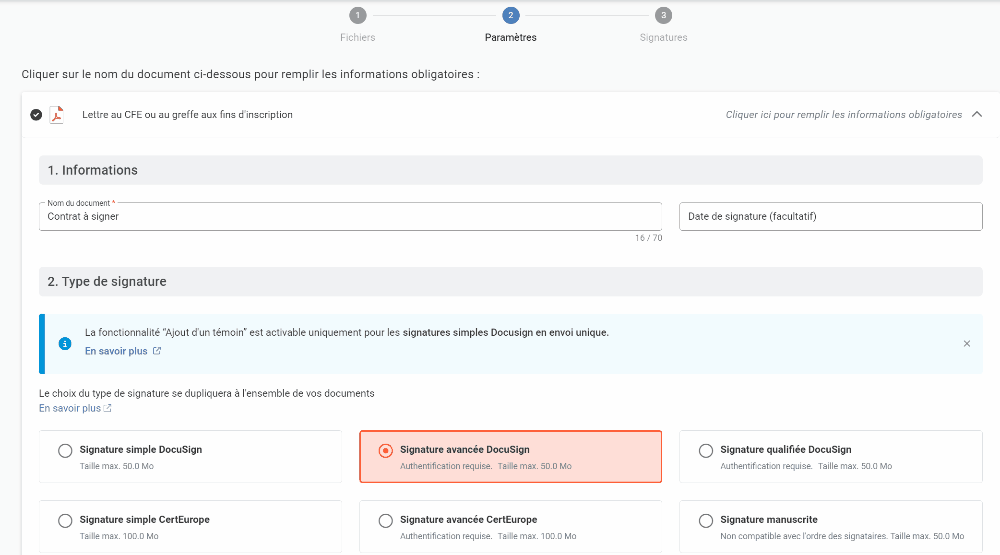This screenshot has height=555, width=1000.
Task: Select Signature qualifiée DocuSign option
Action: pos(706,451)
